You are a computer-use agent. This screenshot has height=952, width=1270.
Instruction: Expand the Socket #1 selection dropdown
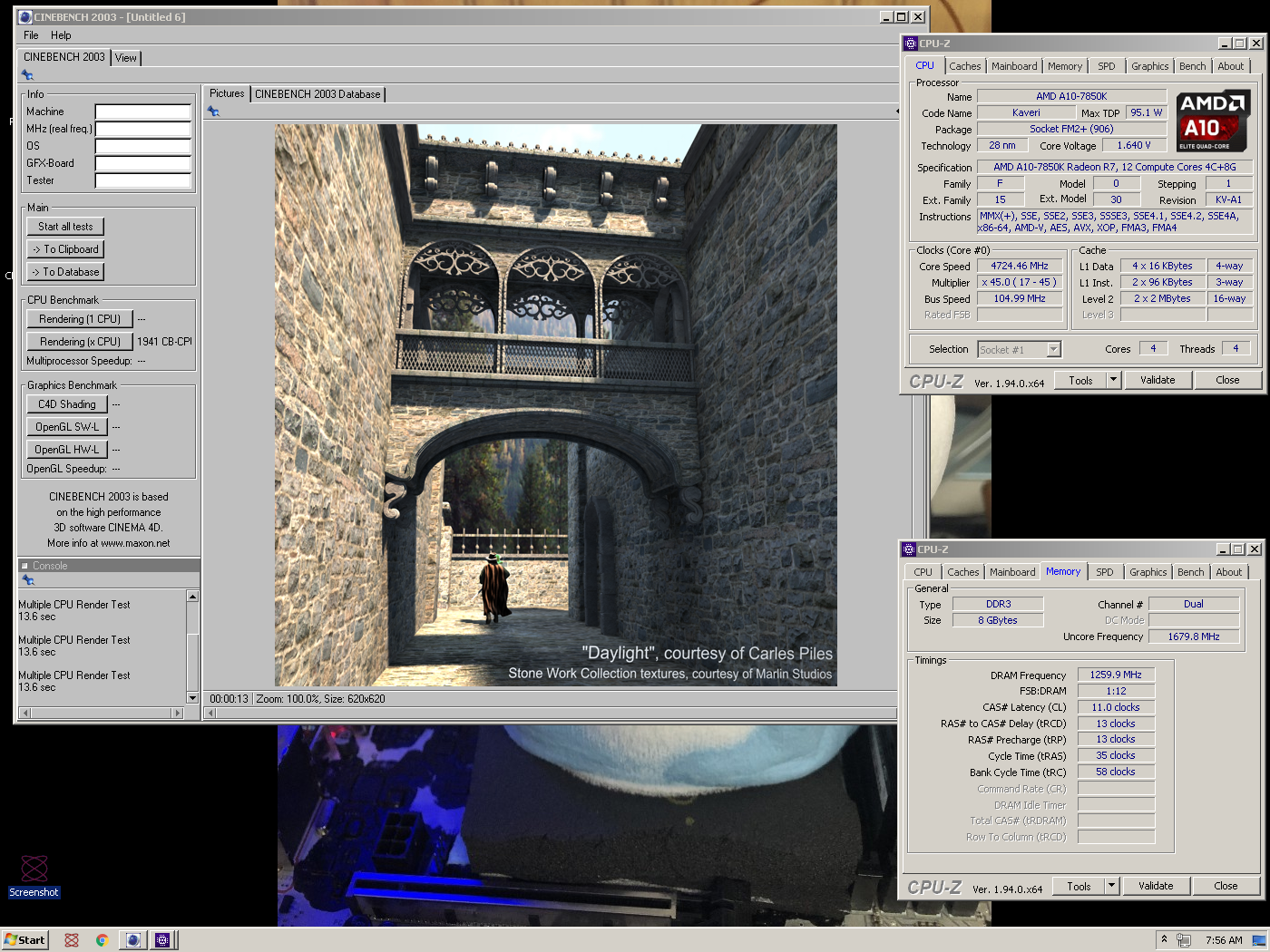tap(1053, 349)
